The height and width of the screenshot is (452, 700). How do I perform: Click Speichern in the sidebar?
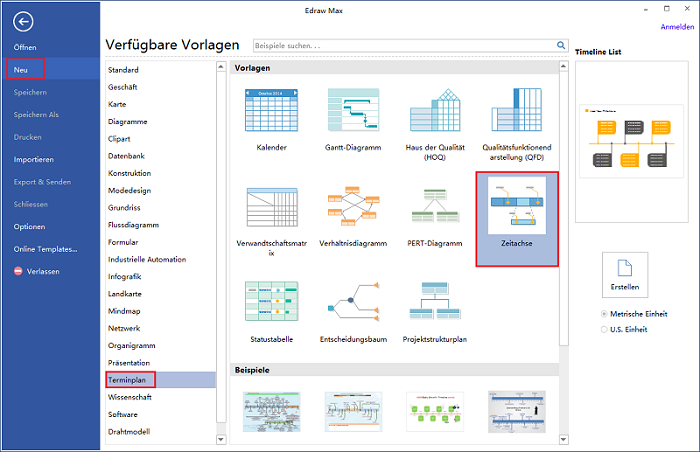(30, 92)
